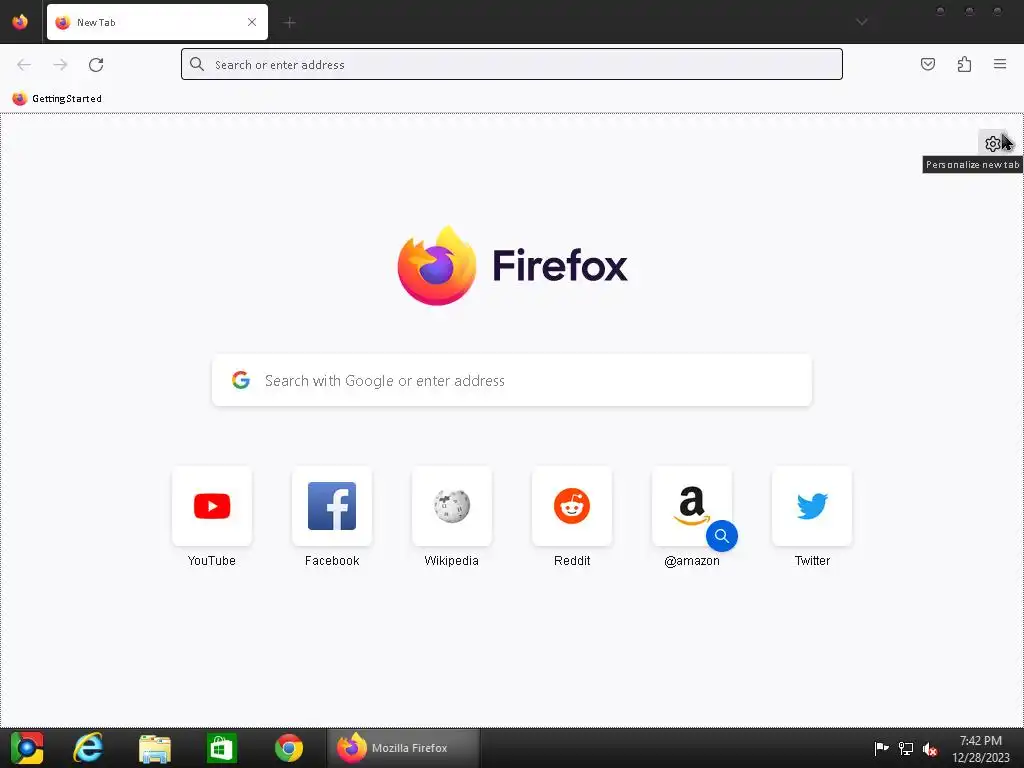Click the Search with Google field

point(512,380)
